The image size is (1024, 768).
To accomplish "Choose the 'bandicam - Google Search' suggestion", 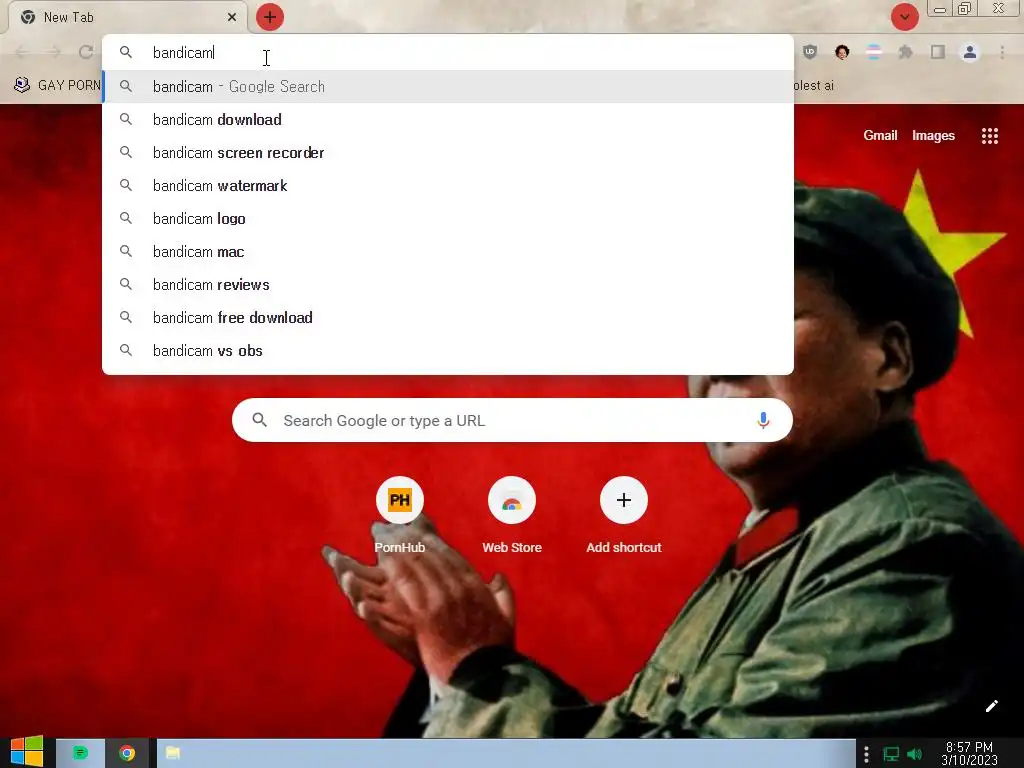I will coord(448,86).
